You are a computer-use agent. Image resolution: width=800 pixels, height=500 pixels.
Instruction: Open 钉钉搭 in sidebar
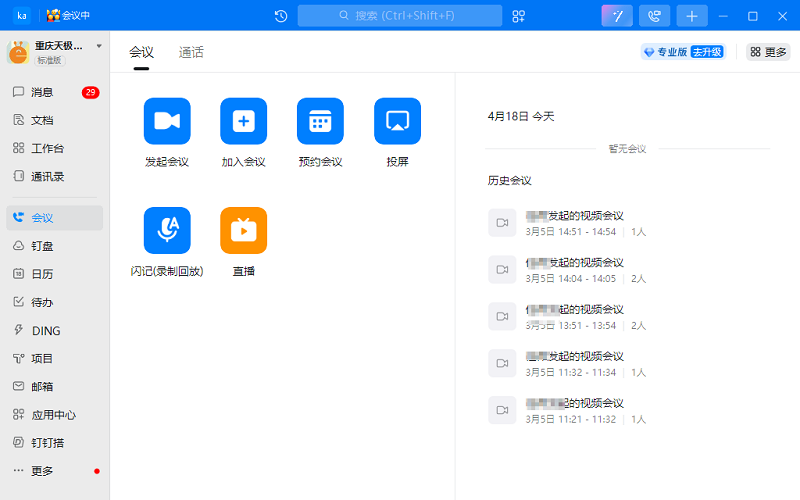click(x=55, y=443)
